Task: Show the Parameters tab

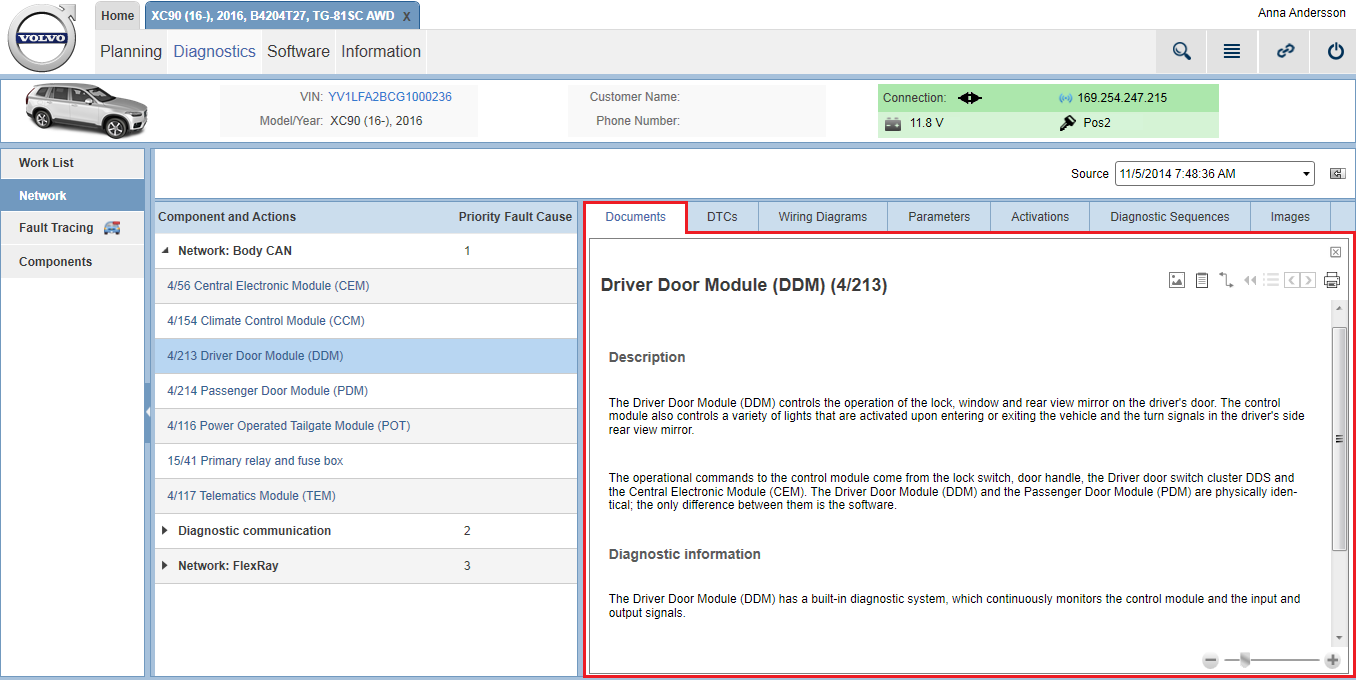Action: tap(939, 217)
